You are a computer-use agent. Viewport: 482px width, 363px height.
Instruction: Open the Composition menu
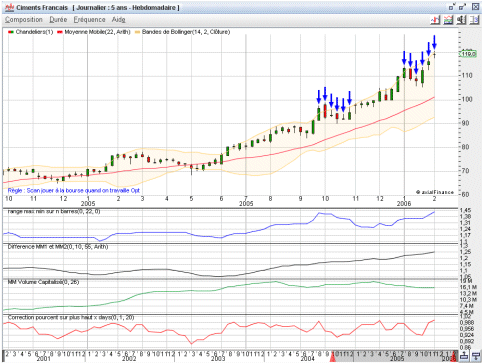(24, 20)
